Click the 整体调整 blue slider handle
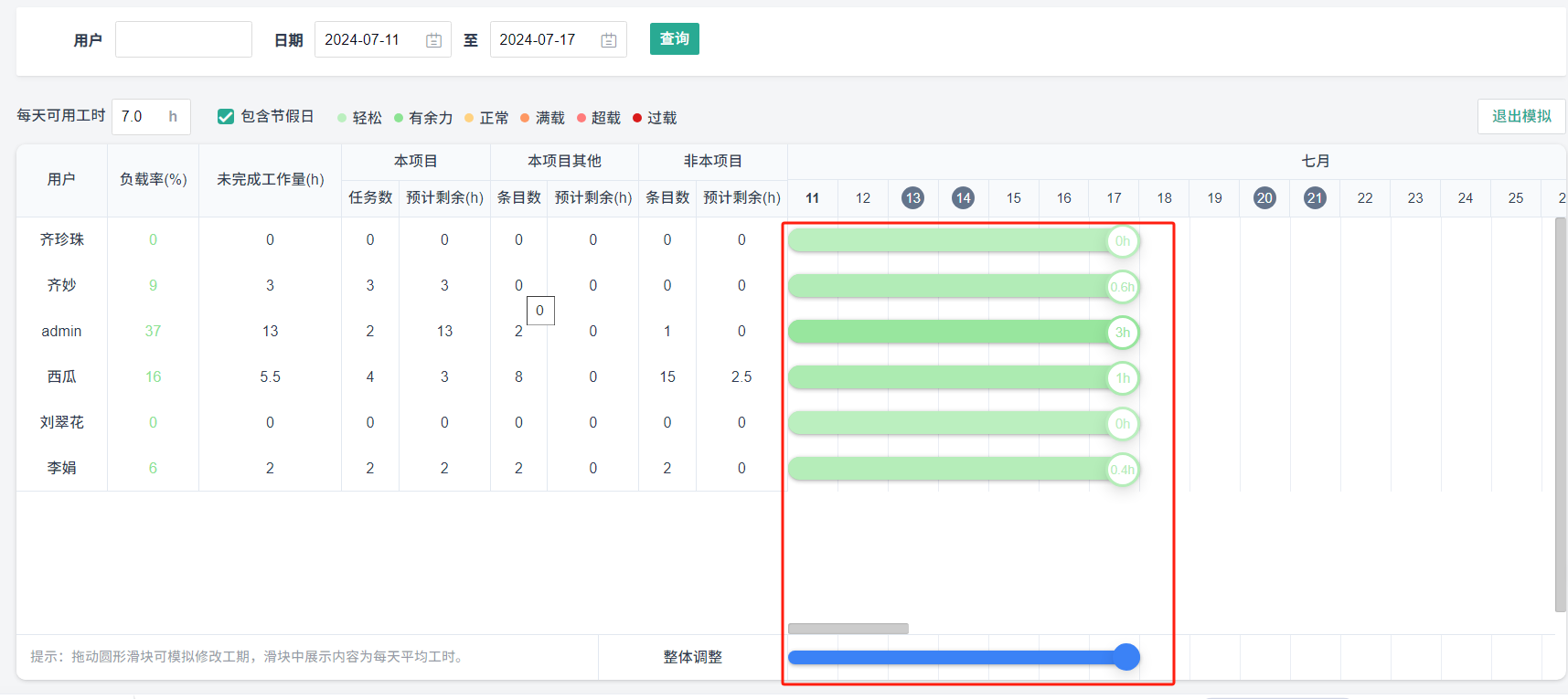 pyautogui.click(x=1126, y=657)
